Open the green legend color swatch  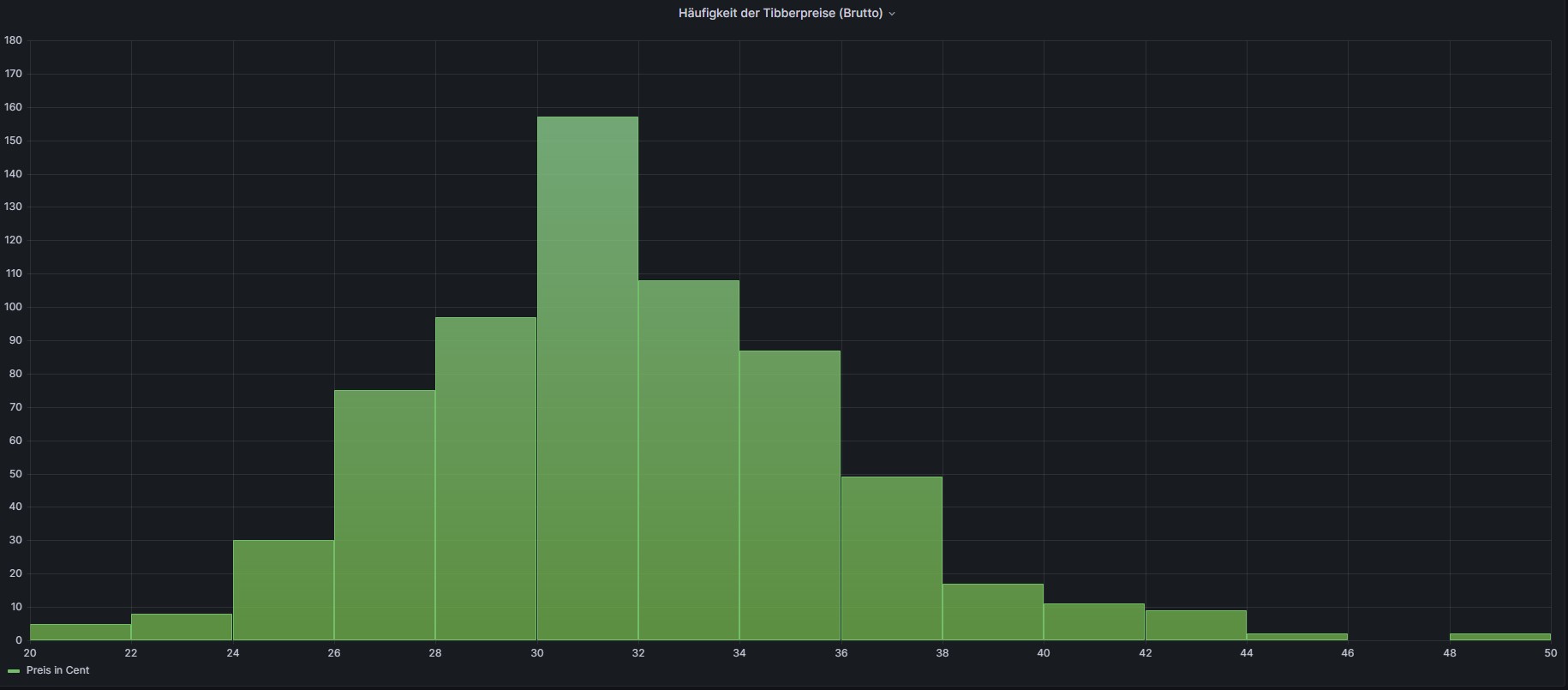(x=14, y=671)
